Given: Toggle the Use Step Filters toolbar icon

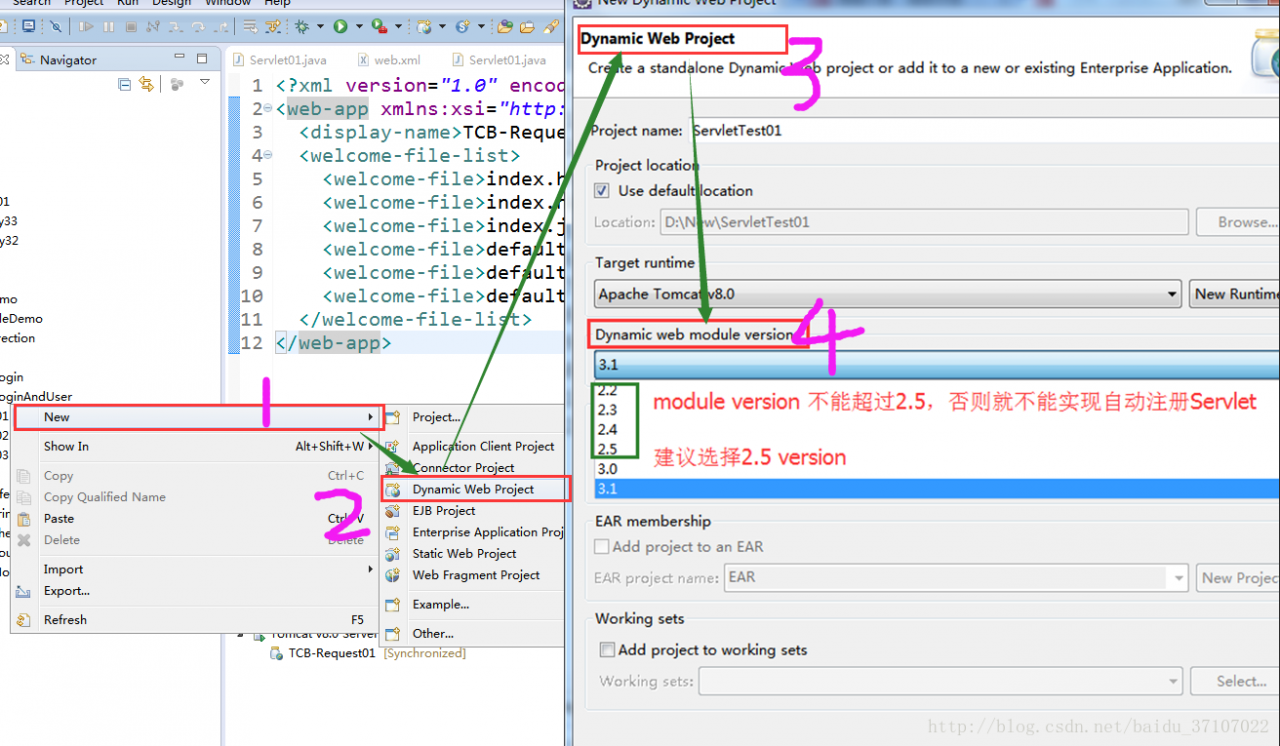Looking at the screenshot, I should click(x=272, y=27).
